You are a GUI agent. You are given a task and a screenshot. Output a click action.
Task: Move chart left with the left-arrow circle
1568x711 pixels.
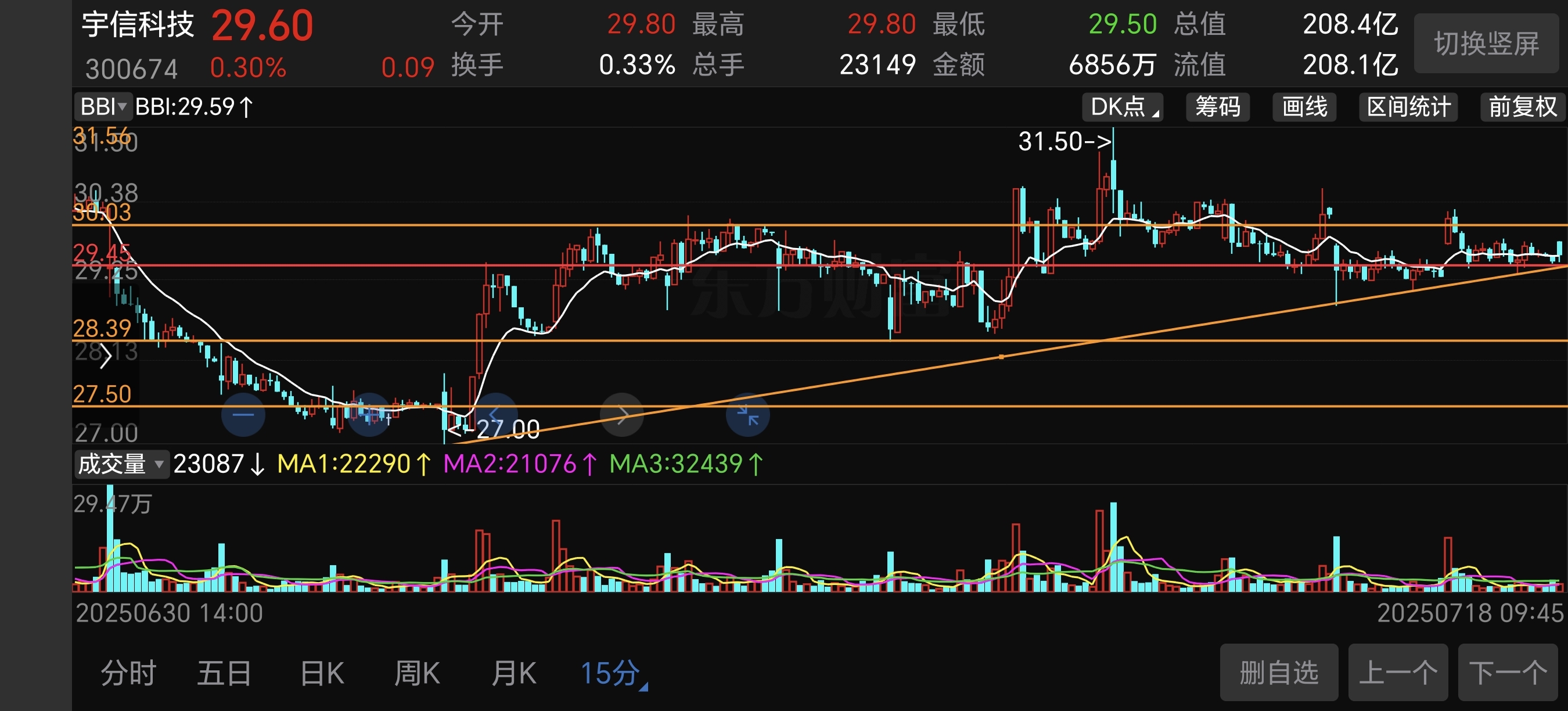(495, 415)
